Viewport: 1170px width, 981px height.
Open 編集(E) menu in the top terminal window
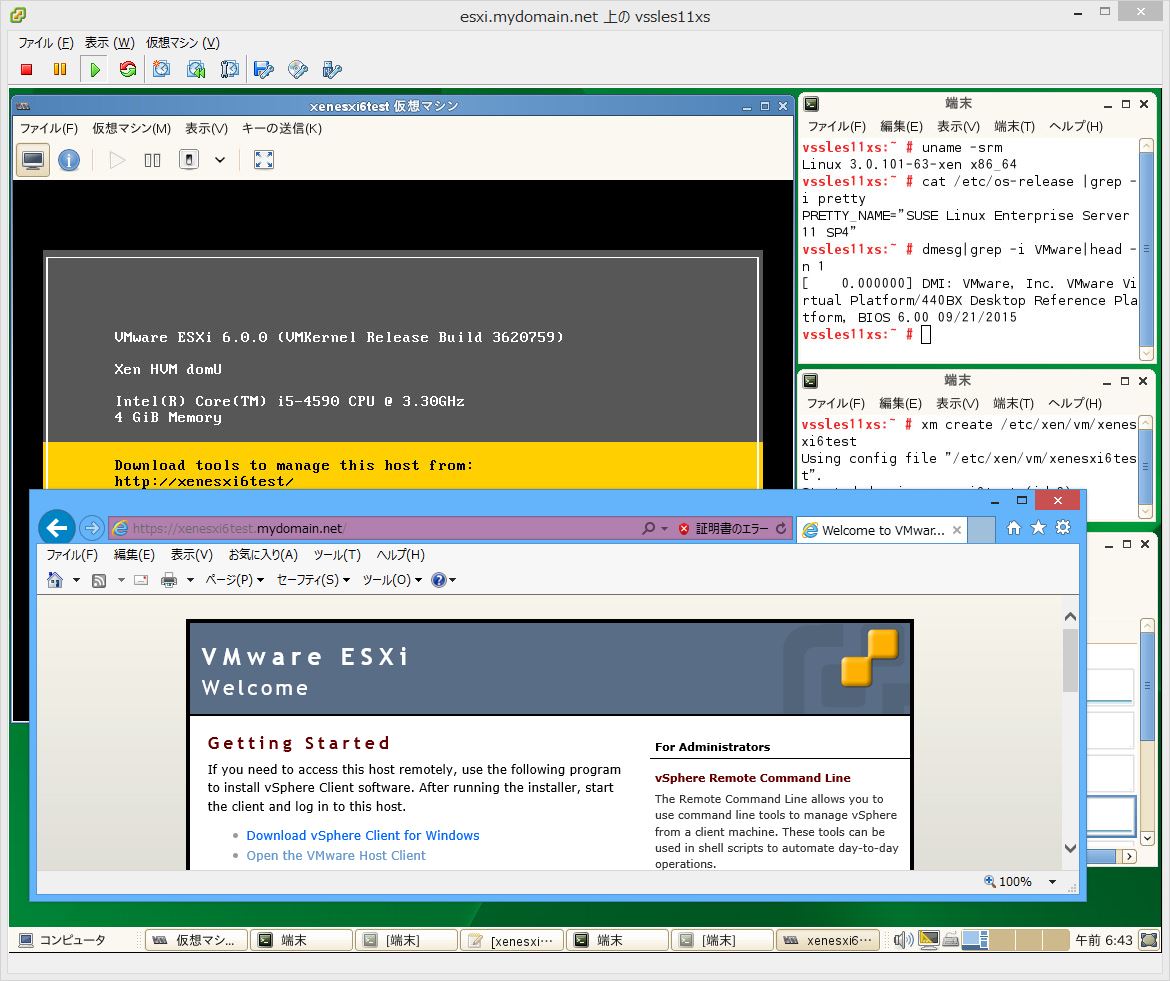[x=901, y=126]
